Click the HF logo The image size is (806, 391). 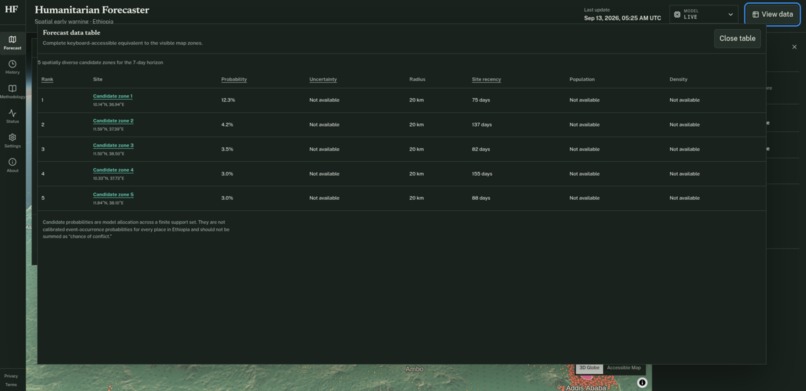click(x=11, y=9)
